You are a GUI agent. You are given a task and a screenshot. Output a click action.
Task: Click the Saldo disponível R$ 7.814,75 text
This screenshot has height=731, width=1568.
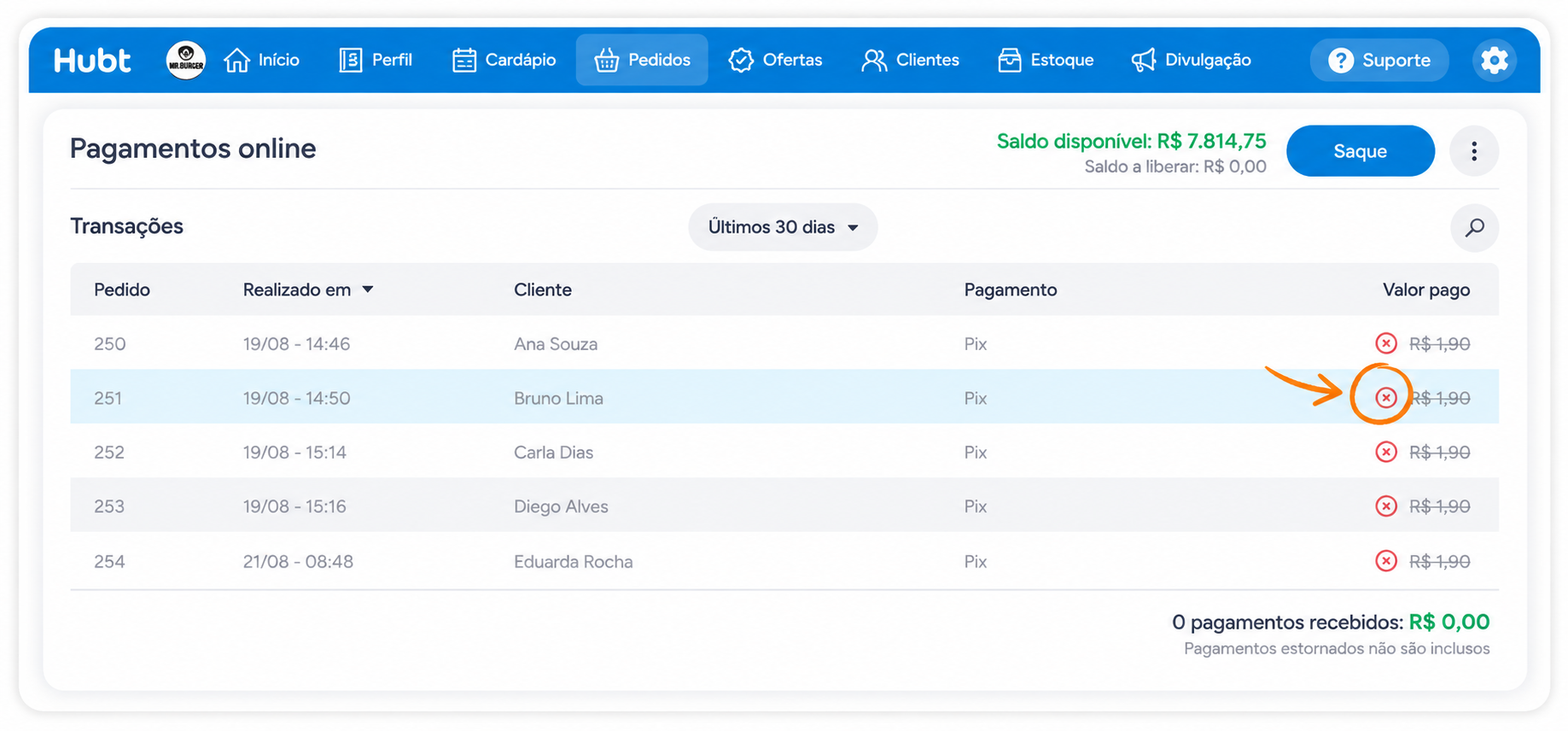[x=1132, y=141]
